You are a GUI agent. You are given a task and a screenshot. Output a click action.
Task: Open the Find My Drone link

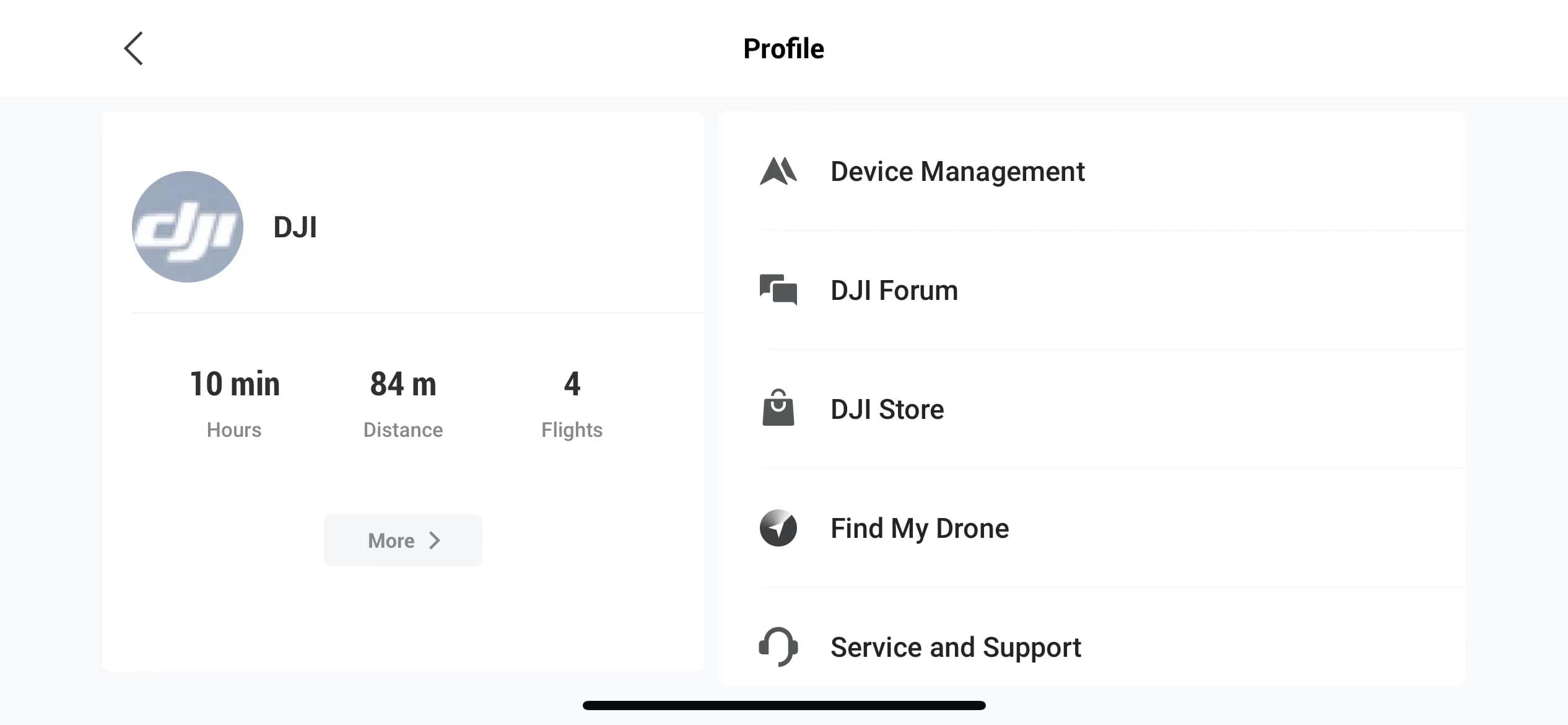coord(920,529)
